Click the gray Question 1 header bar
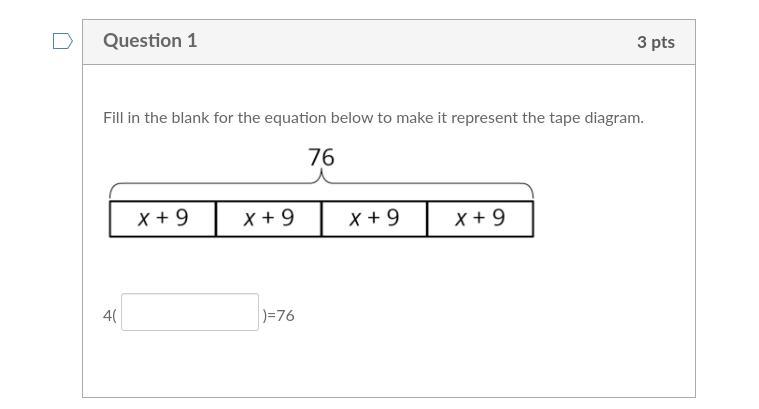The width and height of the screenshot is (759, 409). pos(389,42)
